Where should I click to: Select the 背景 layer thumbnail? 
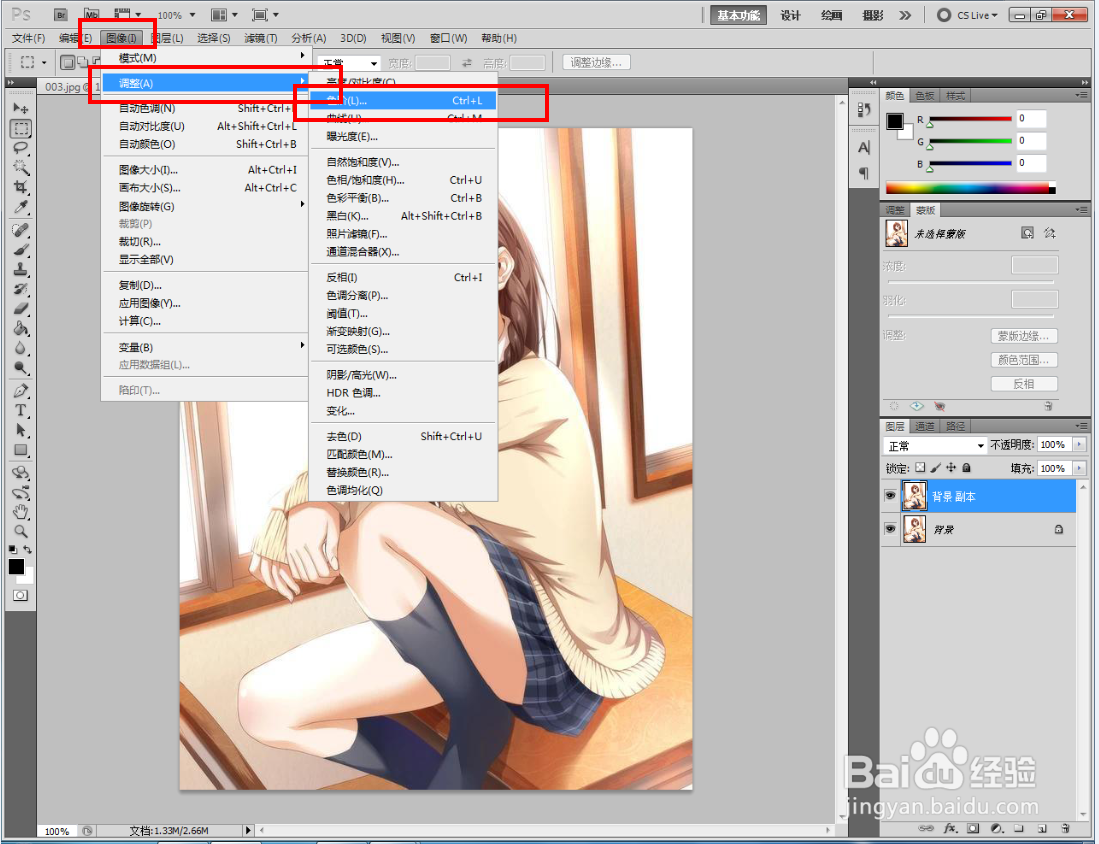914,529
